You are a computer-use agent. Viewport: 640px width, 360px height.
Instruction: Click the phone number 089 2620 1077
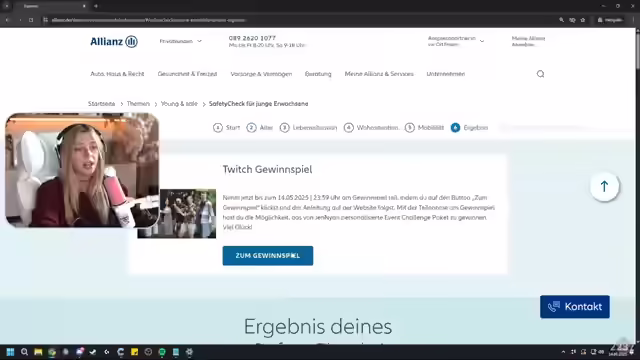coord(252,38)
